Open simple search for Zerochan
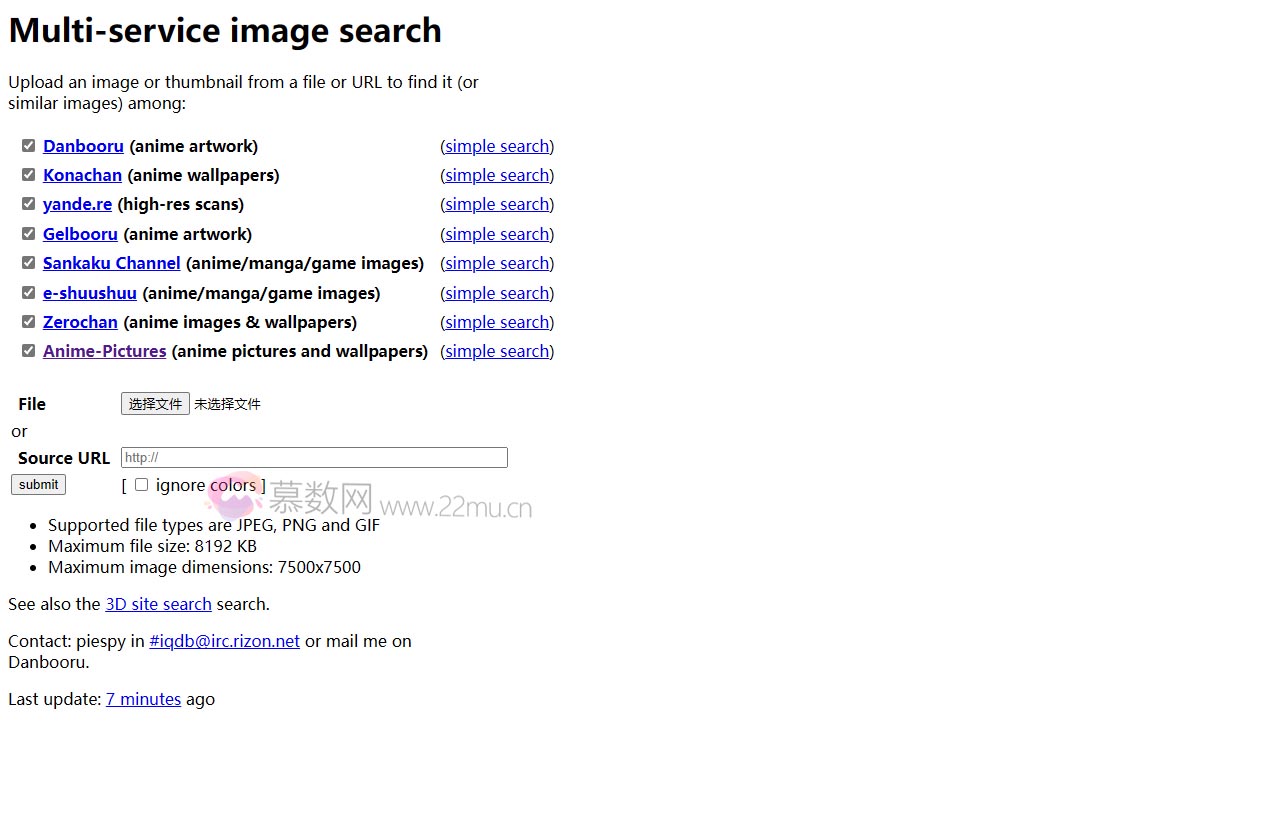The height and width of the screenshot is (819, 1272). tap(497, 322)
